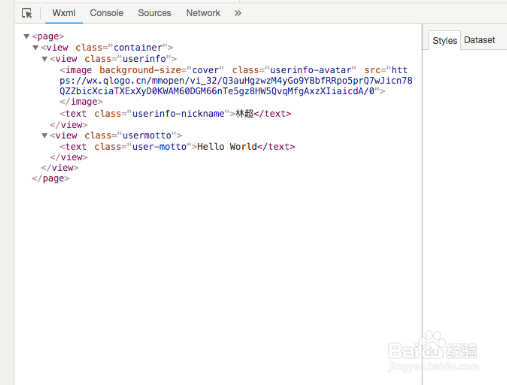Image resolution: width=507 pixels, height=385 pixels.
Task: Select the closing image tag
Action: (81, 102)
